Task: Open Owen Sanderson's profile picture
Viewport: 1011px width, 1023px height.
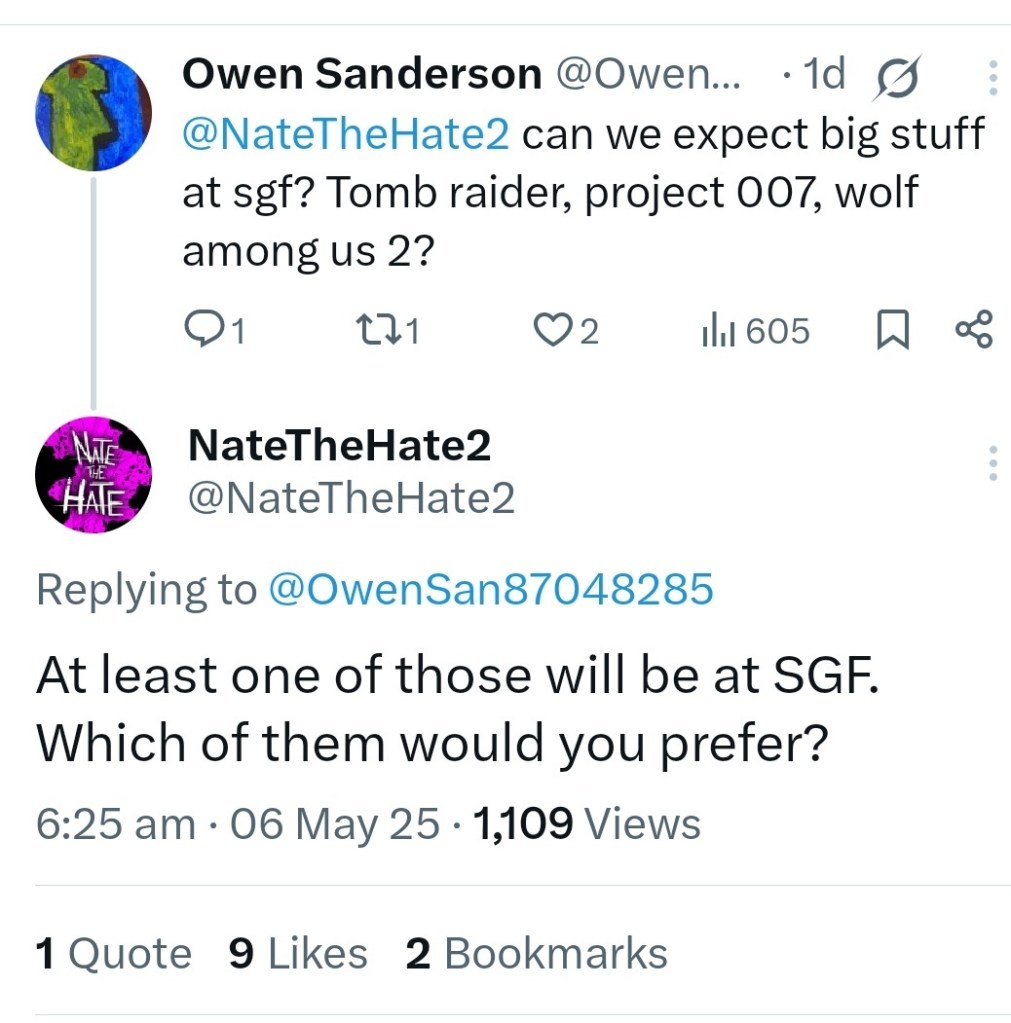Action: point(93,112)
